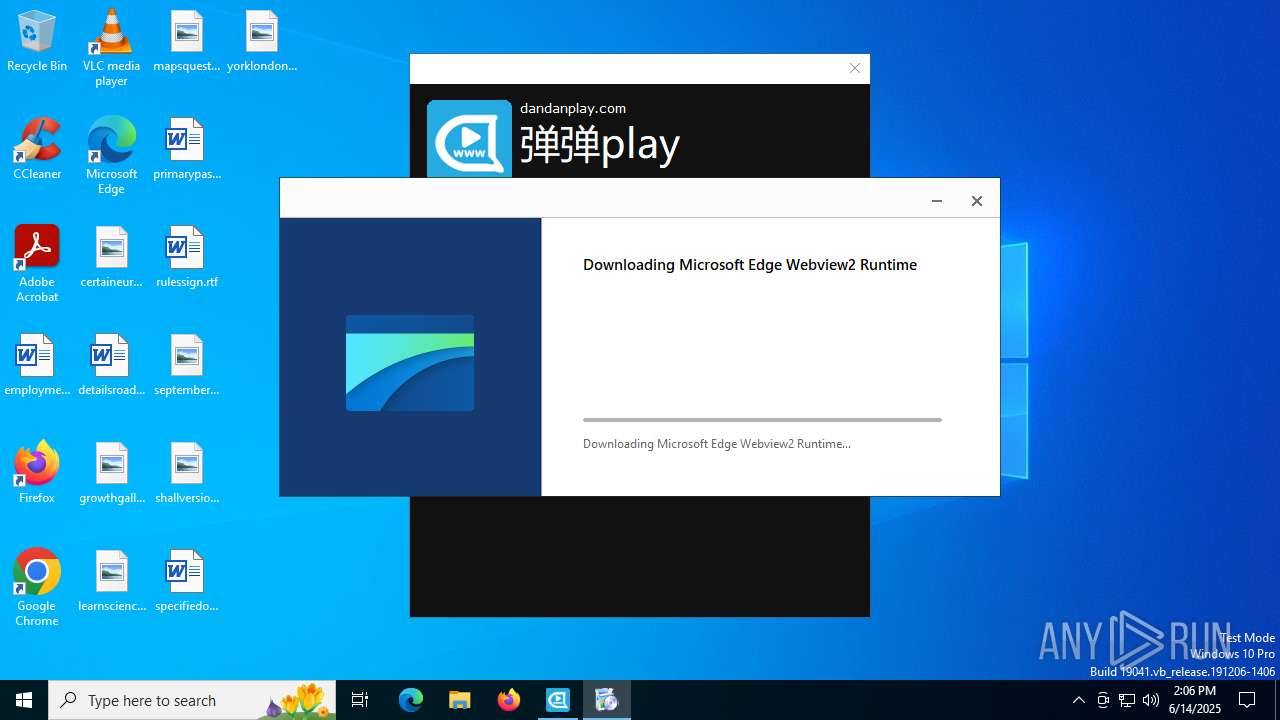Screen dimensions: 1280x720
Task: Open Microsoft Edge desktop shortcut
Action: (x=111, y=156)
